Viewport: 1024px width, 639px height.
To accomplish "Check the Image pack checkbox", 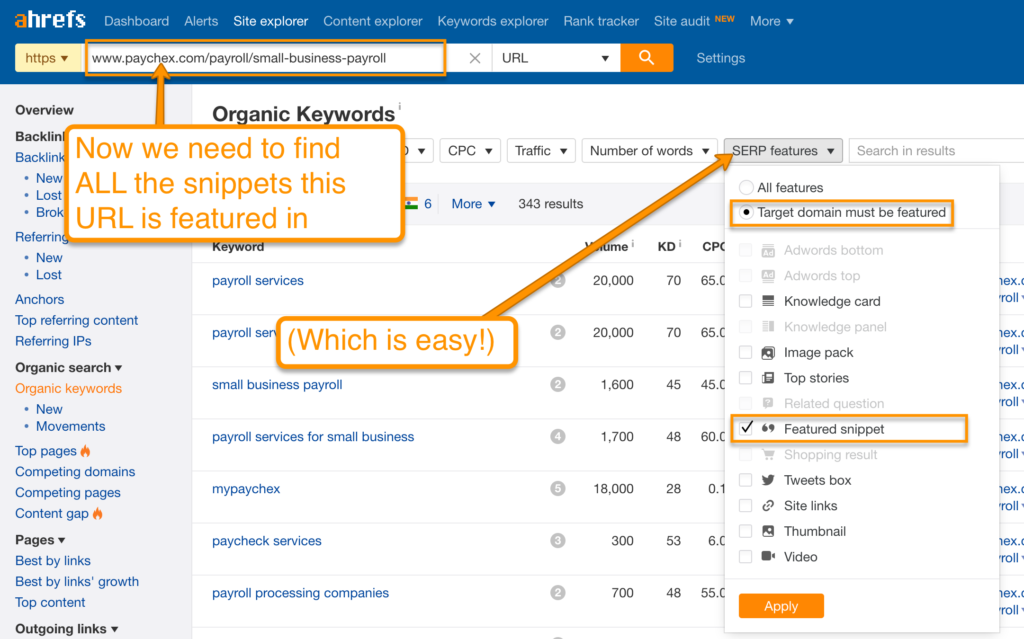I will click(745, 353).
